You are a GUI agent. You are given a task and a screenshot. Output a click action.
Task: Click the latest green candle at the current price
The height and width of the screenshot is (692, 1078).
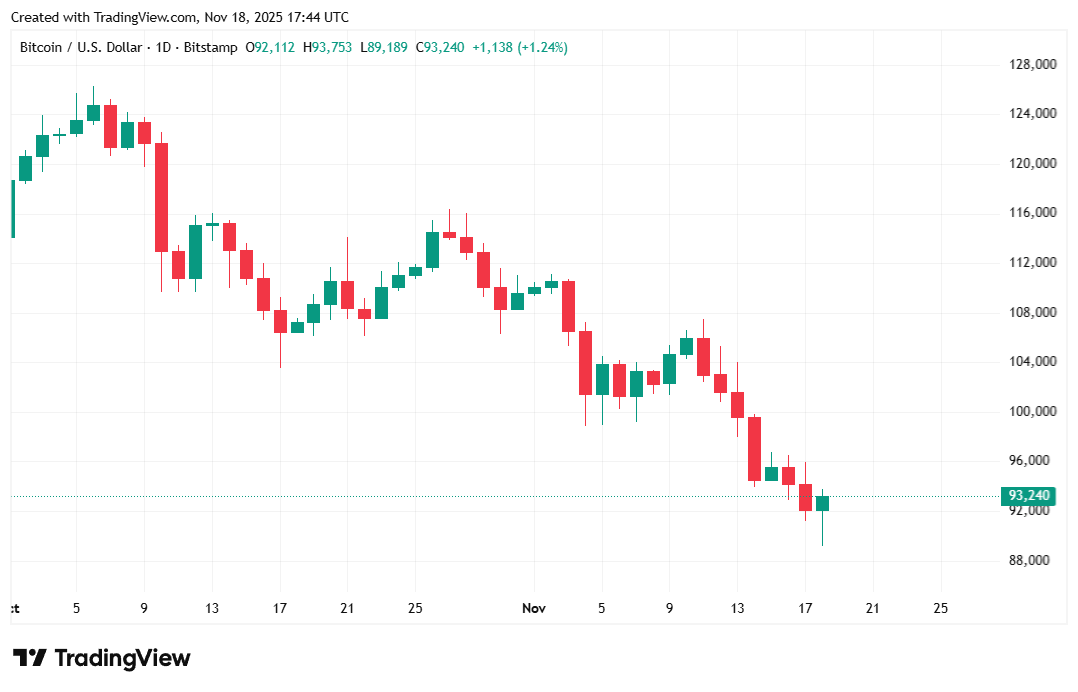(x=822, y=503)
